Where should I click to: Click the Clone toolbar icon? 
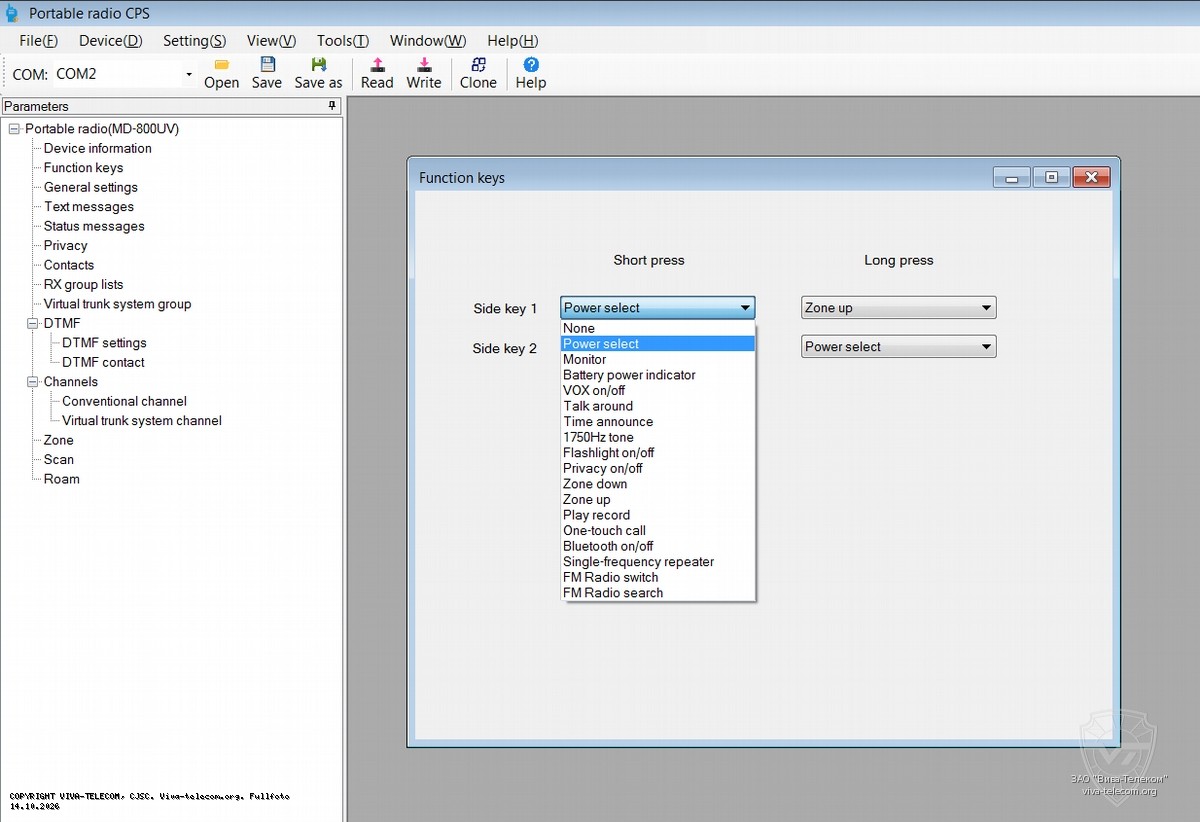pyautogui.click(x=478, y=74)
